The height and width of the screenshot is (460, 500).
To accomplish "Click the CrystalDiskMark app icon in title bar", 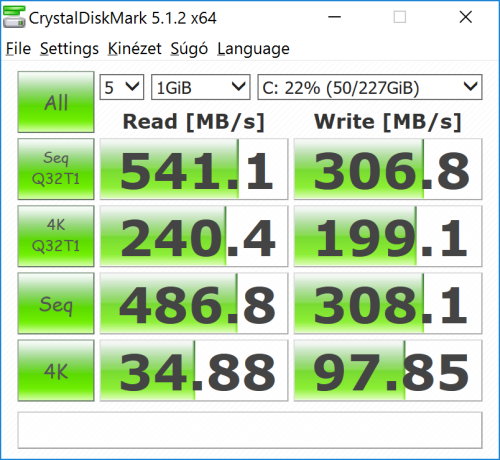I will coord(14,17).
